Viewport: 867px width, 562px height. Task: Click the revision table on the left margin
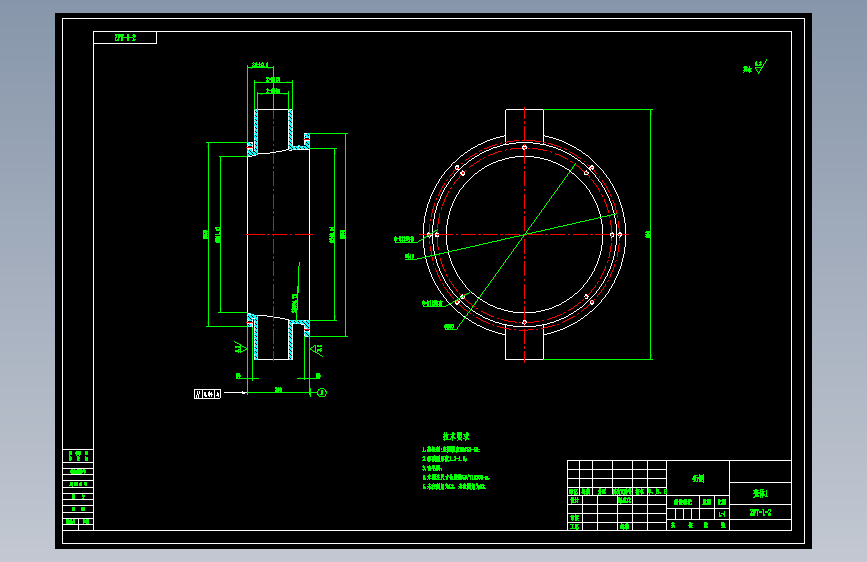click(78, 490)
